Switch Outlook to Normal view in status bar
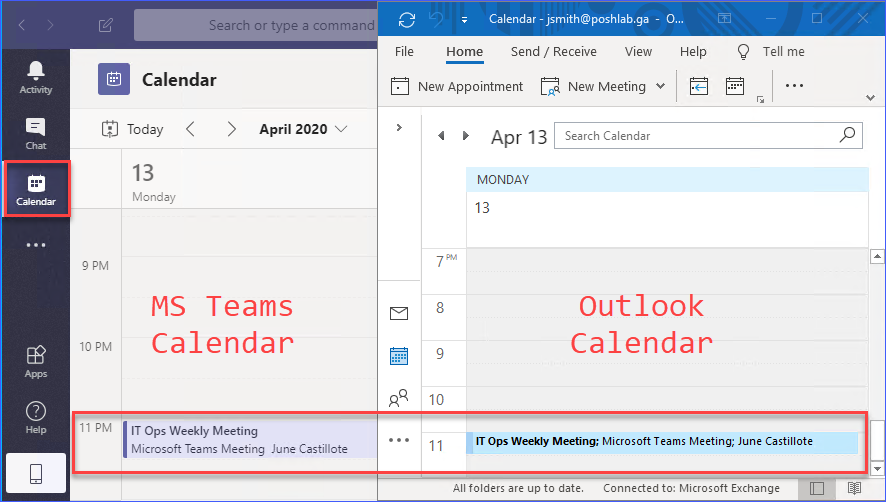 pyautogui.click(x=816, y=488)
